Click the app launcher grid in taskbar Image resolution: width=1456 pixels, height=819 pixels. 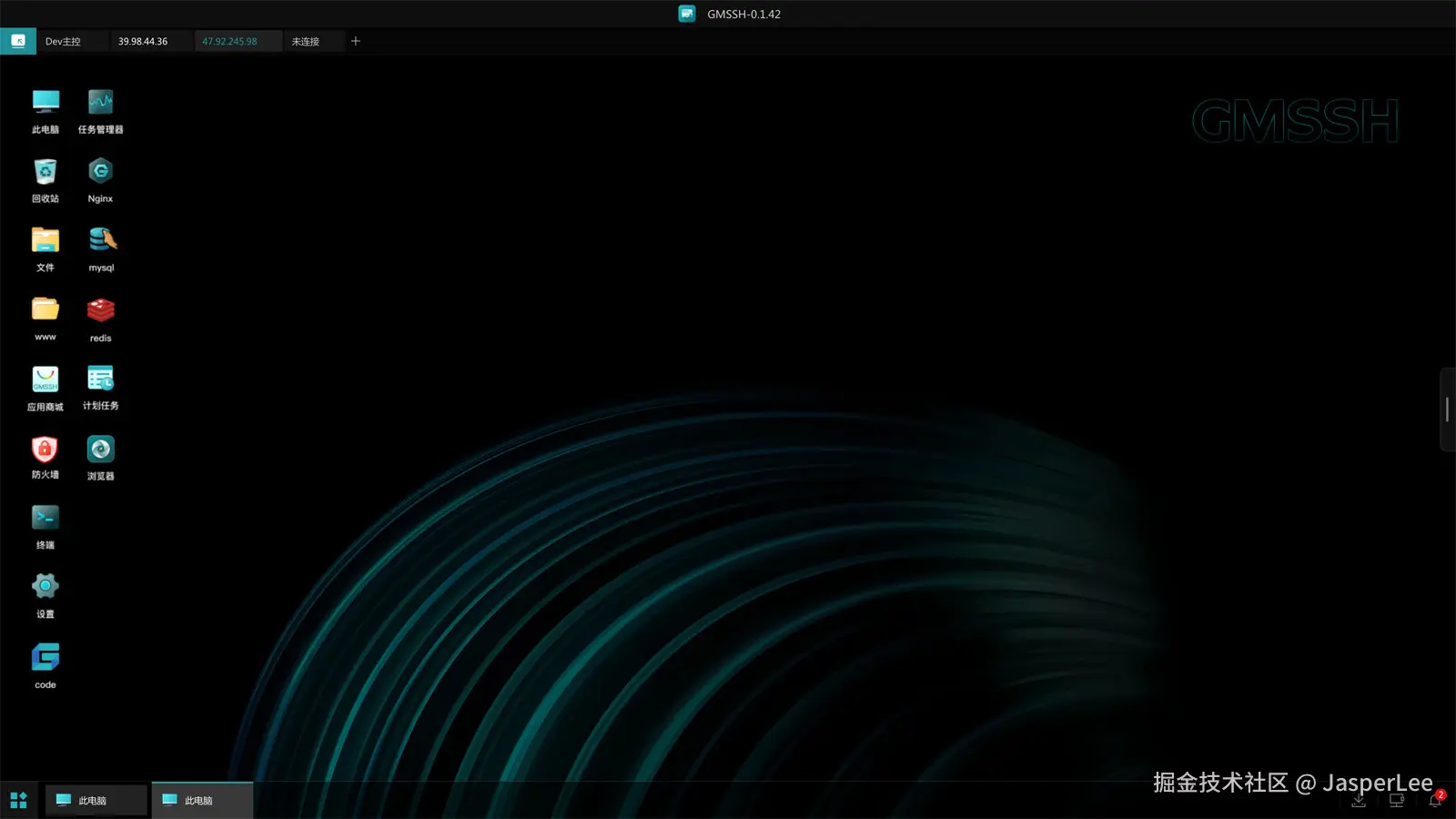pyautogui.click(x=17, y=800)
